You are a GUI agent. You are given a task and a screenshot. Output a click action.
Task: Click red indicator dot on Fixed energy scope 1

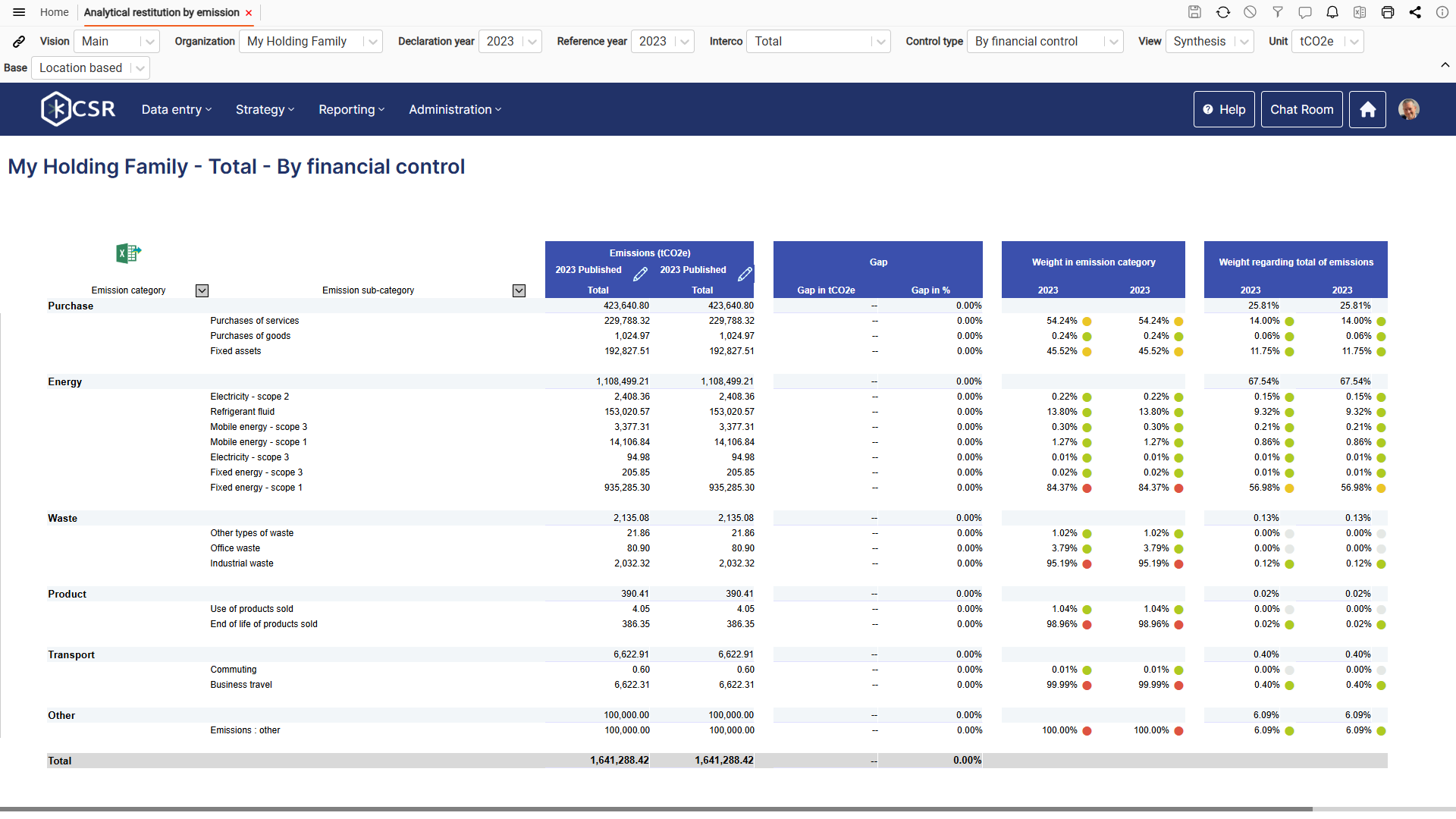(x=1087, y=488)
